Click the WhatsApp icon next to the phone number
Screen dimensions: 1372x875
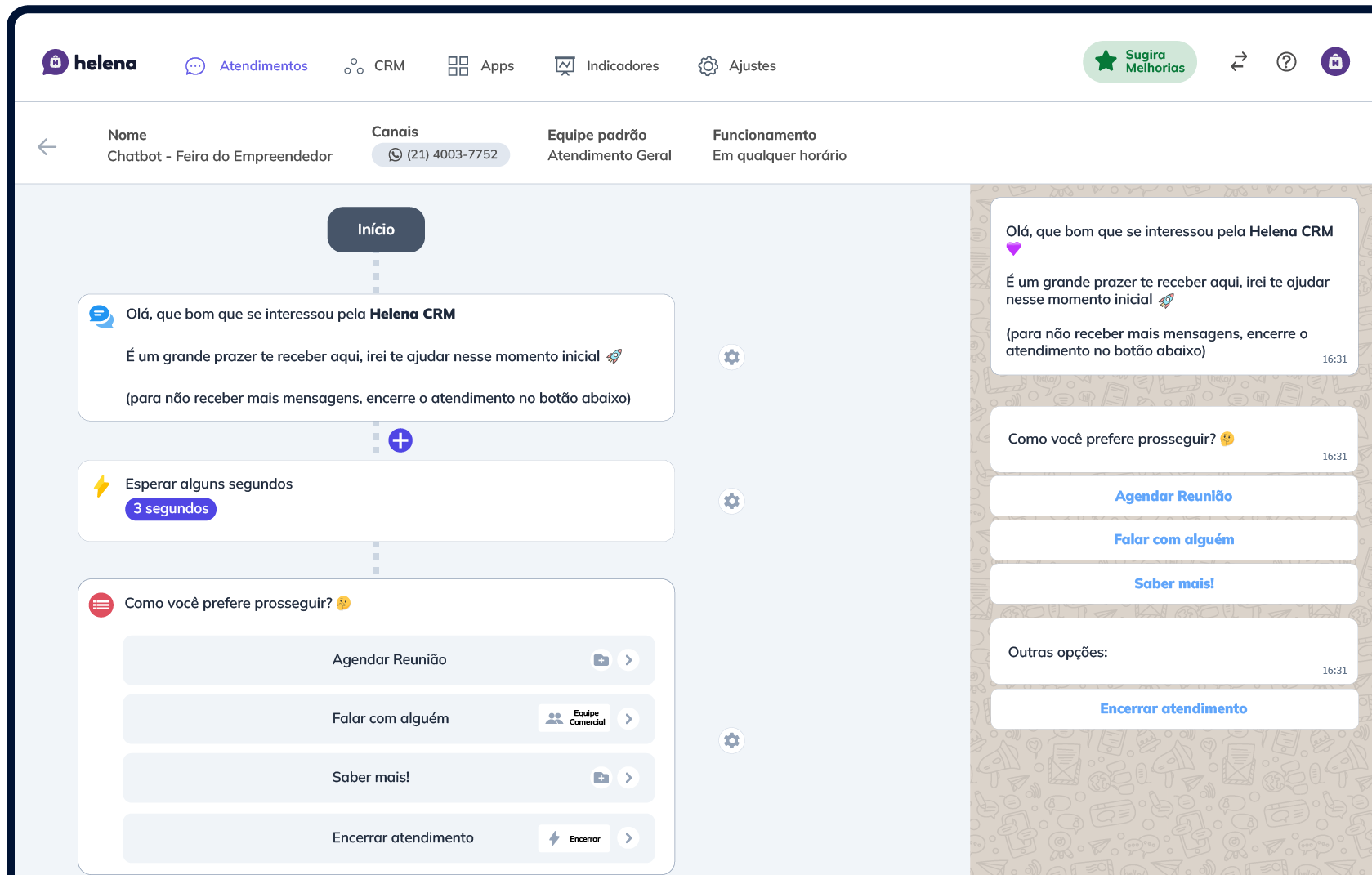(395, 154)
